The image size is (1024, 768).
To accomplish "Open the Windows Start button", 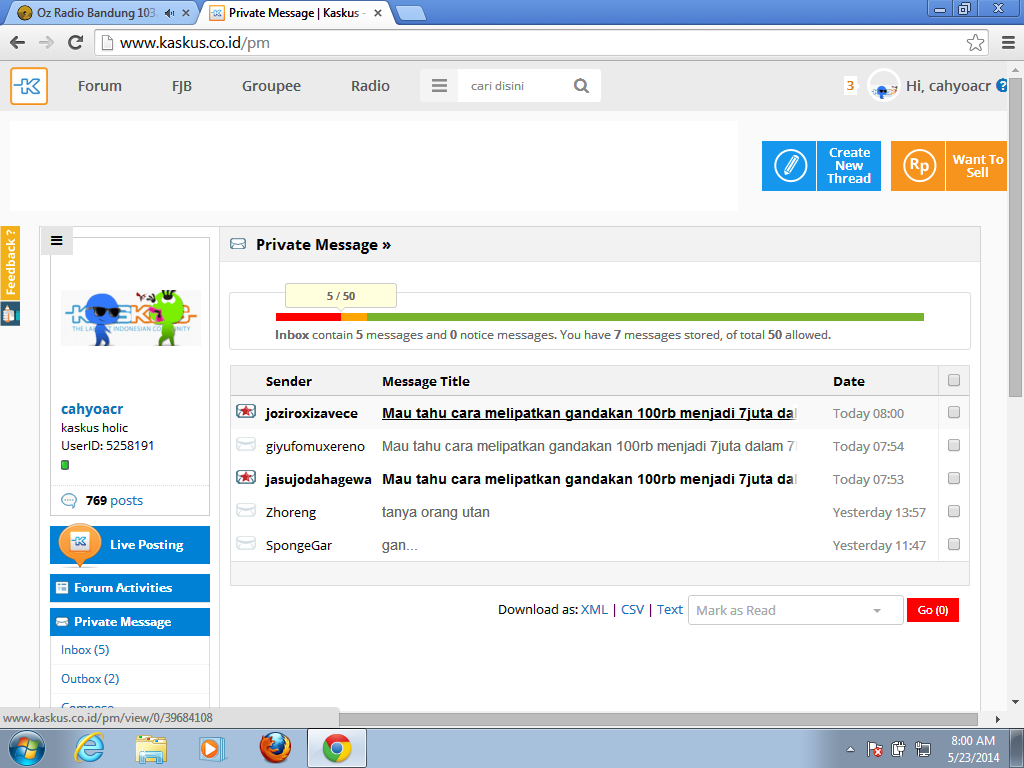I will point(27,748).
